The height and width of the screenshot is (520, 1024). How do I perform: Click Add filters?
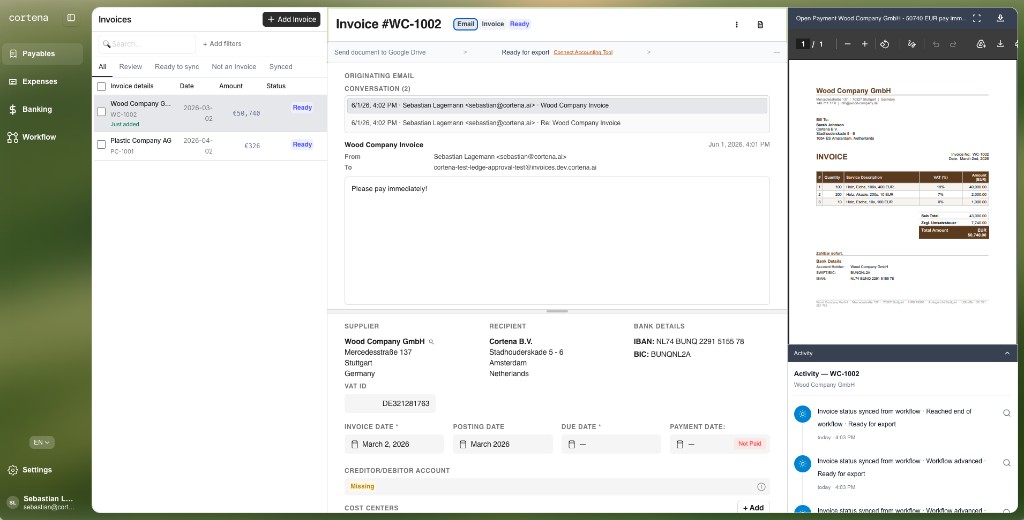tap(222, 44)
